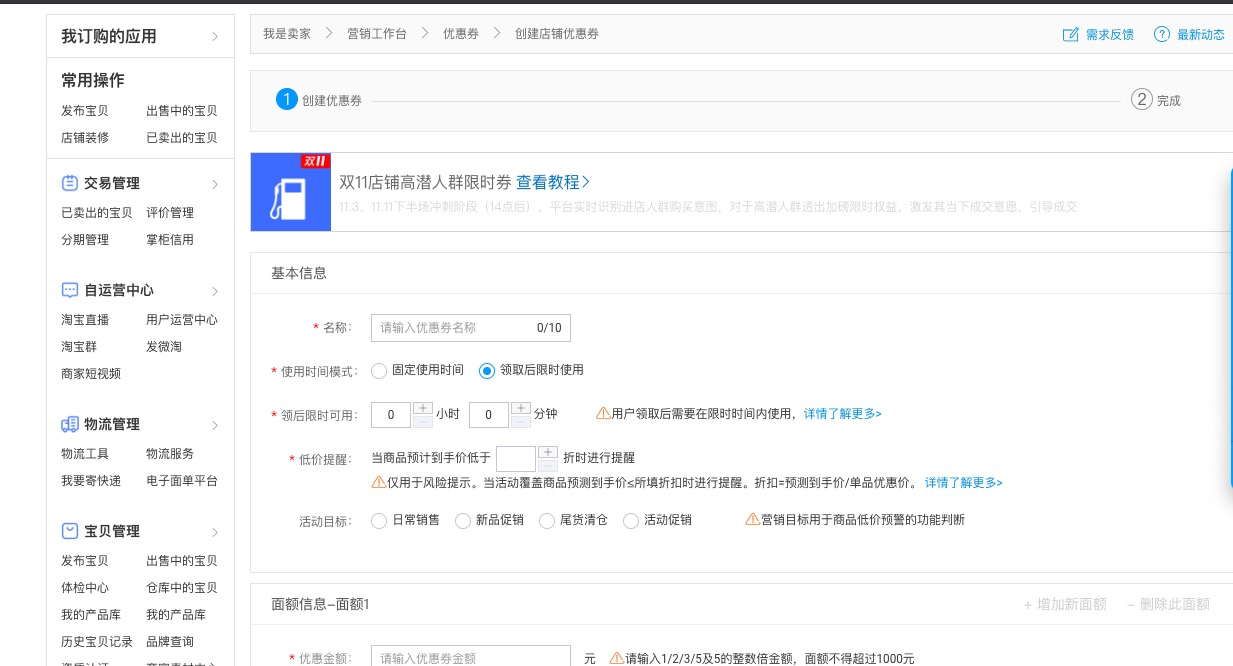The height and width of the screenshot is (666, 1233).
Task: Select 尾货清仓 activity target
Action: click(x=547, y=521)
